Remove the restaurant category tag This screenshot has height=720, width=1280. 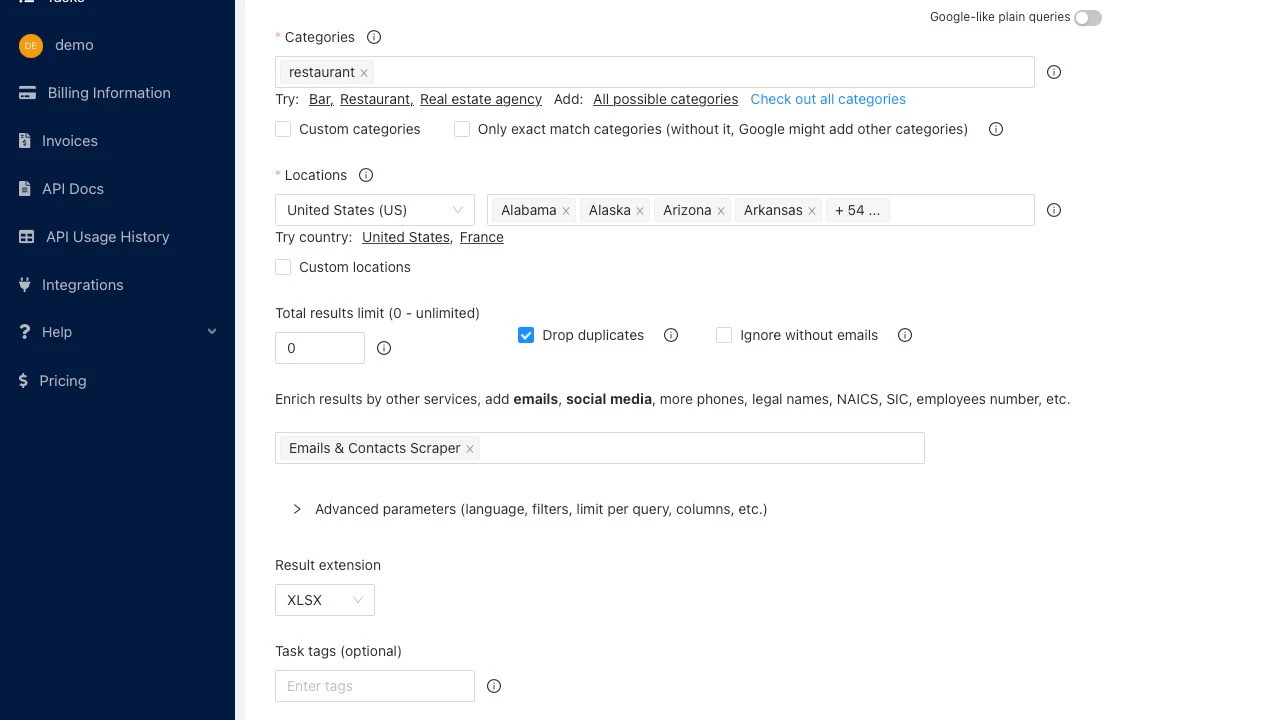point(364,73)
